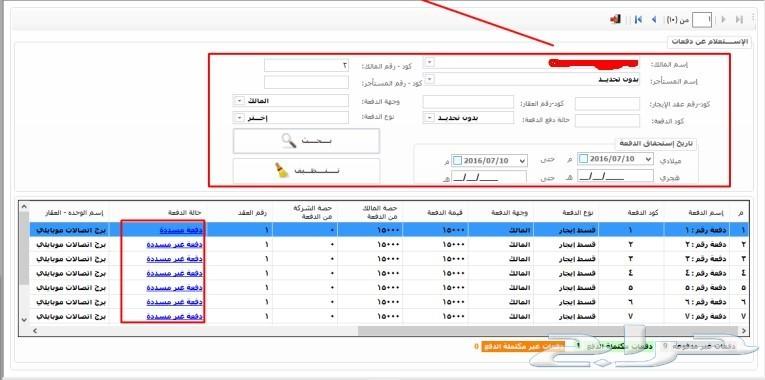
Task: Click the record number box in the navigator
Action: (703, 20)
